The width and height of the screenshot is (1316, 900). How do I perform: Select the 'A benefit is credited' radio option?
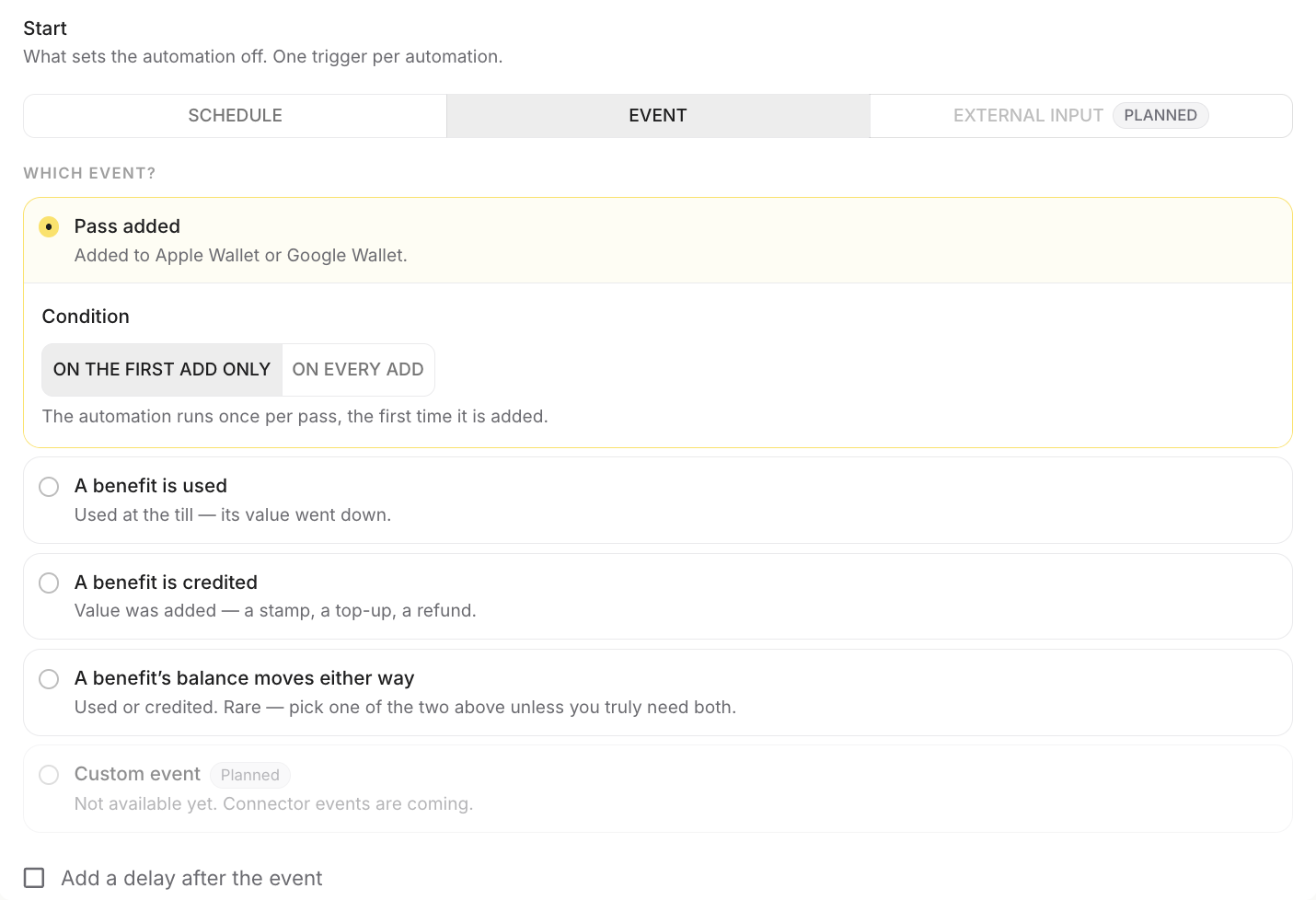(x=49, y=583)
